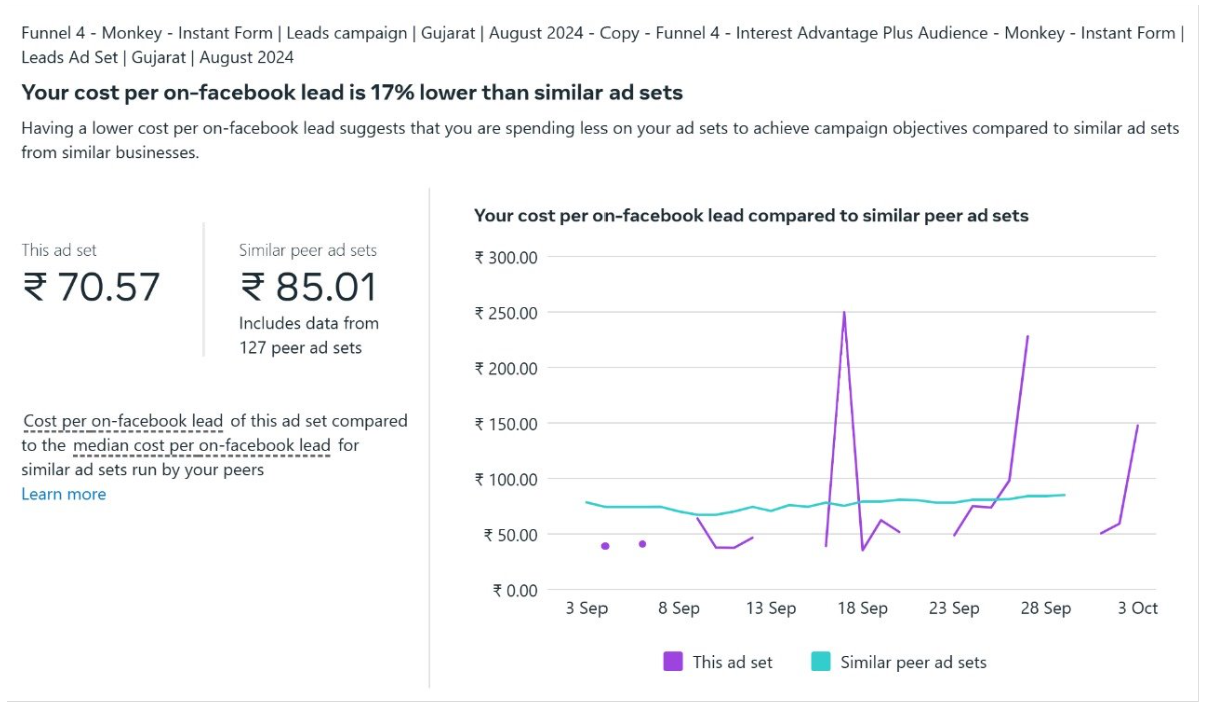Screen dimensions: 1206x716
Task: Toggle the "Similar peer ad sets" legend label
Action: coord(913,662)
